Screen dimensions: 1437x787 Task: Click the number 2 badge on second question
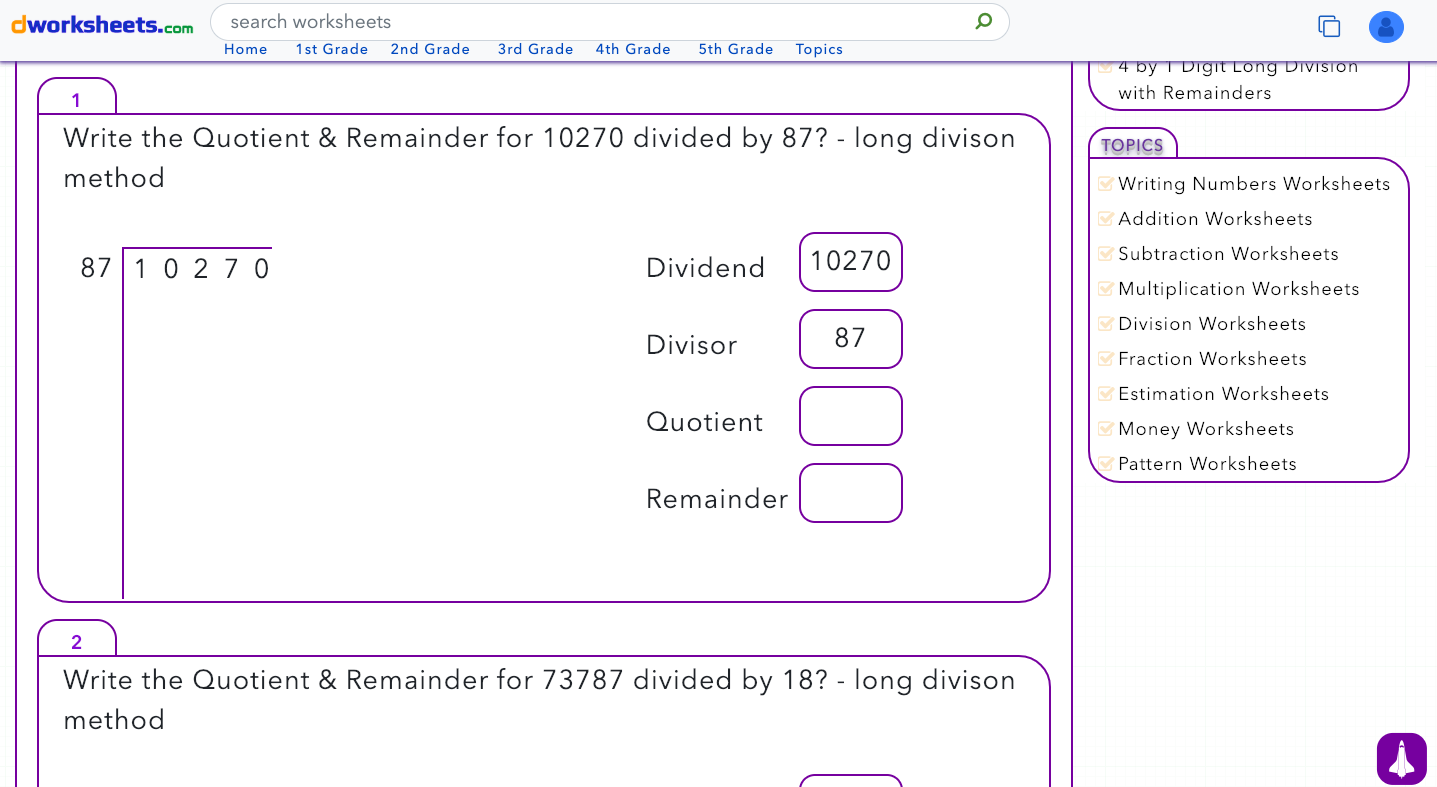tap(76, 640)
